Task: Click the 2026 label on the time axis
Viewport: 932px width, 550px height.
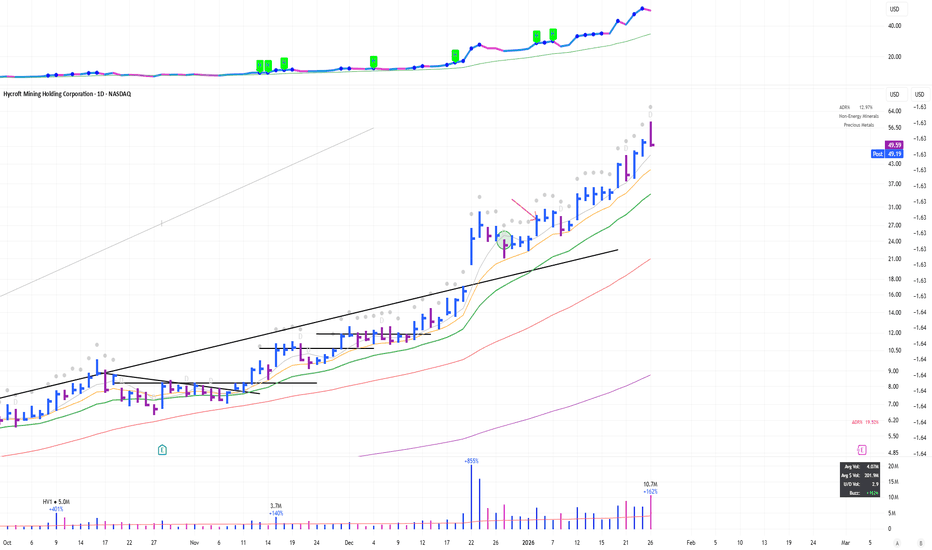Action: (528, 543)
